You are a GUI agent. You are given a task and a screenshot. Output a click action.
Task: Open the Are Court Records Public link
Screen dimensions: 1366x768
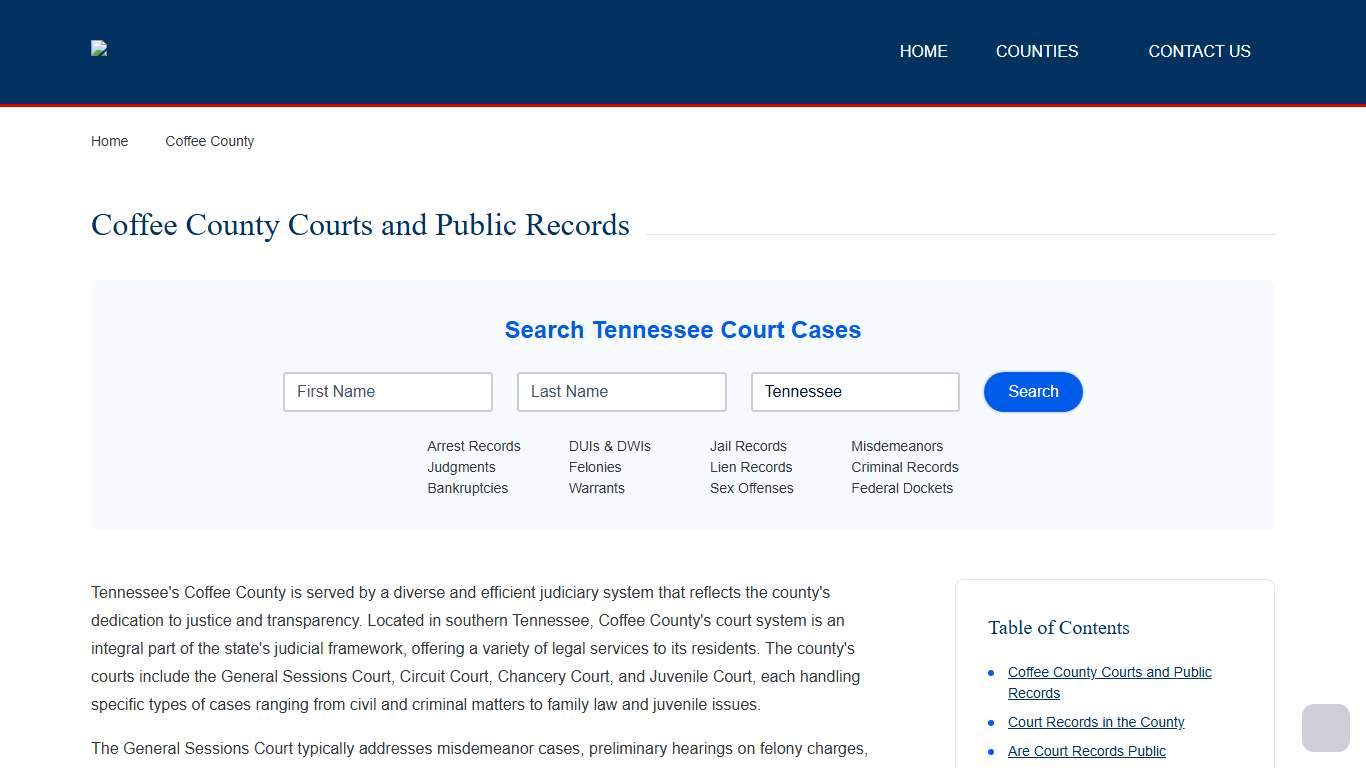1087,751
